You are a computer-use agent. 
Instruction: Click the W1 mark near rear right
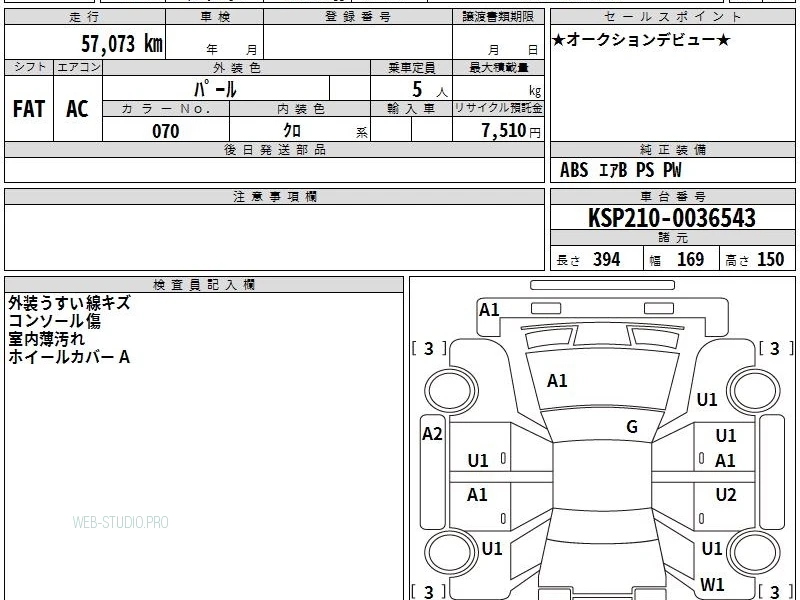pos(712,584)
